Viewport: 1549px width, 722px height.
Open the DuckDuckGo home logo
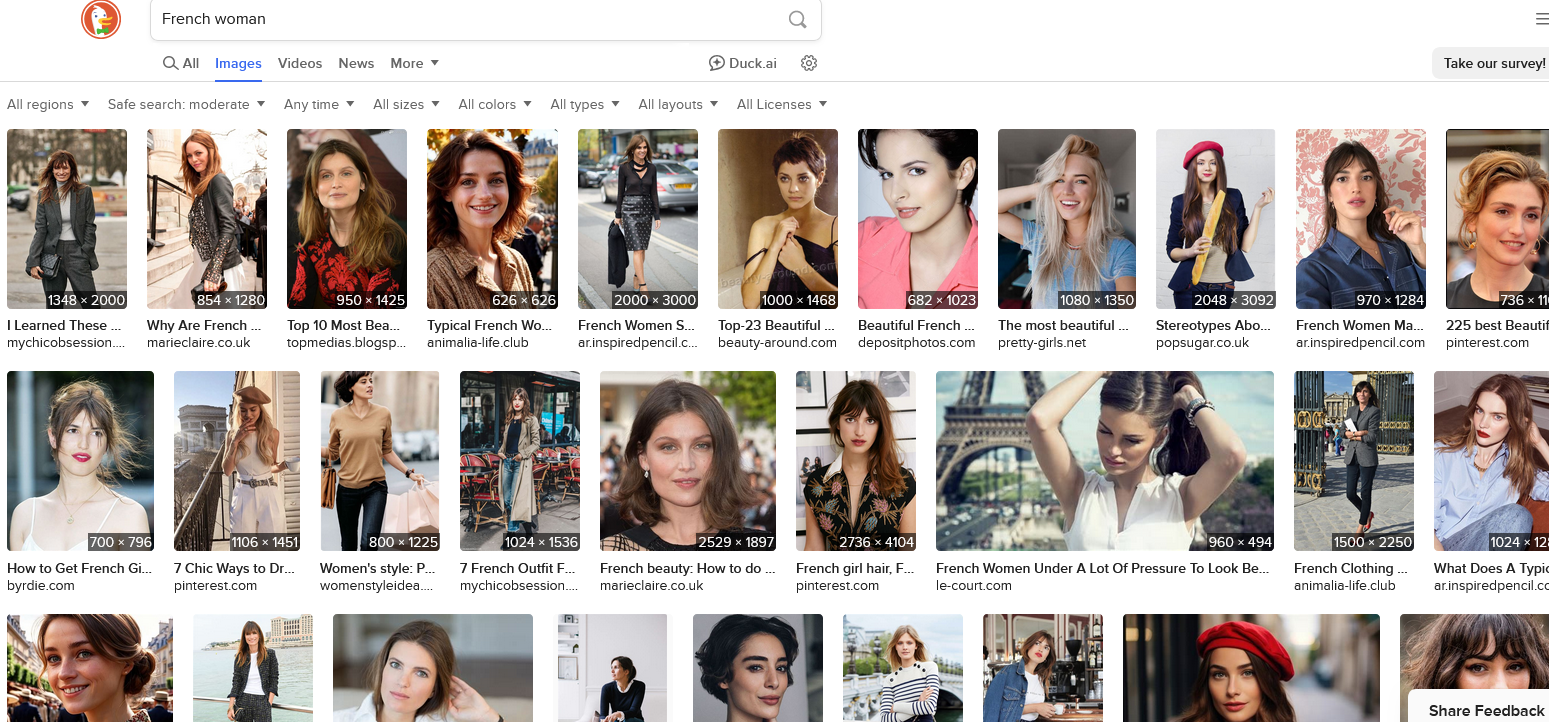point(101,19)
